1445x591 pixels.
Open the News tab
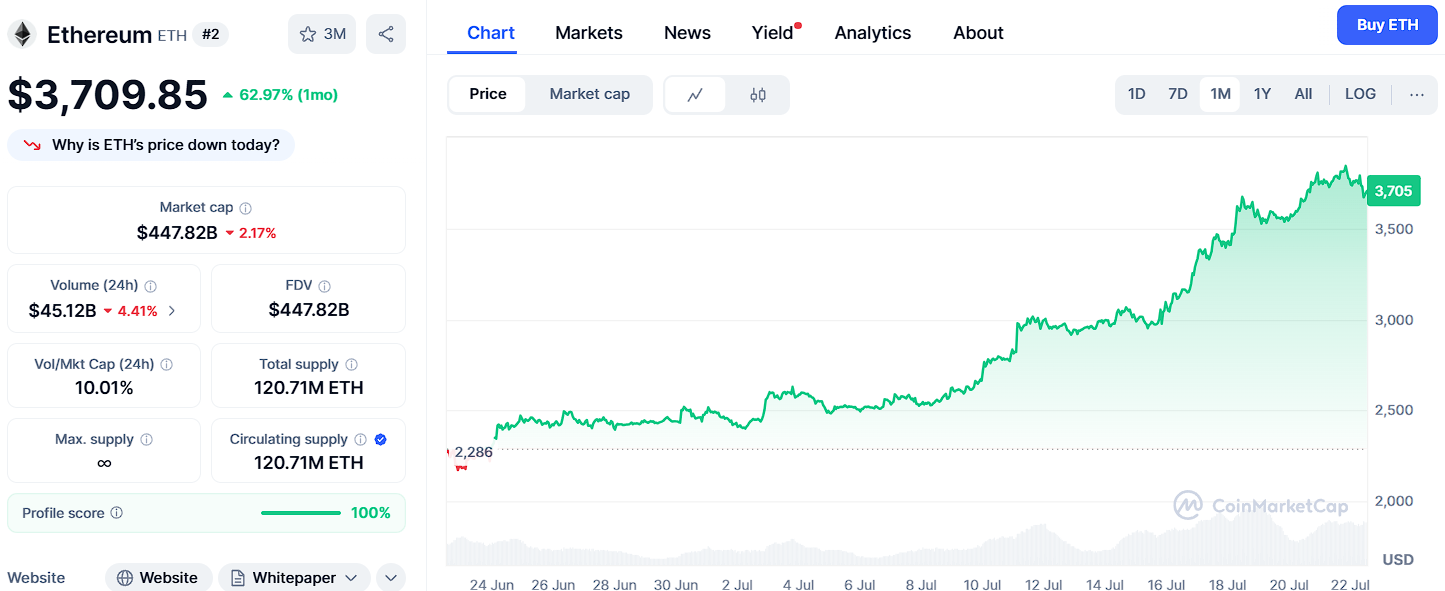[687, 33]
